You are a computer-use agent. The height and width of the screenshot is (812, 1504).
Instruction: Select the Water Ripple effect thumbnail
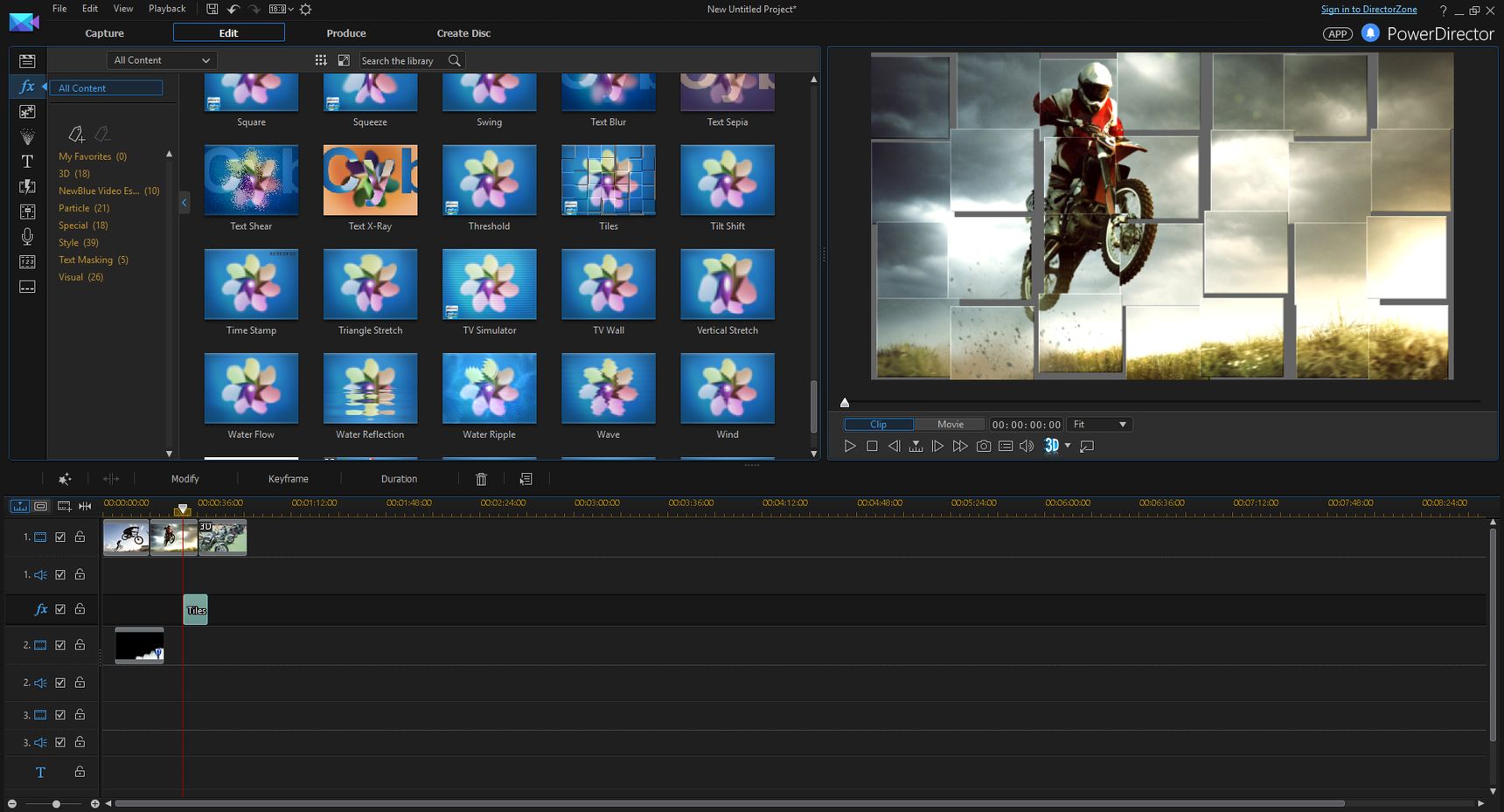[x=489, y=388]
